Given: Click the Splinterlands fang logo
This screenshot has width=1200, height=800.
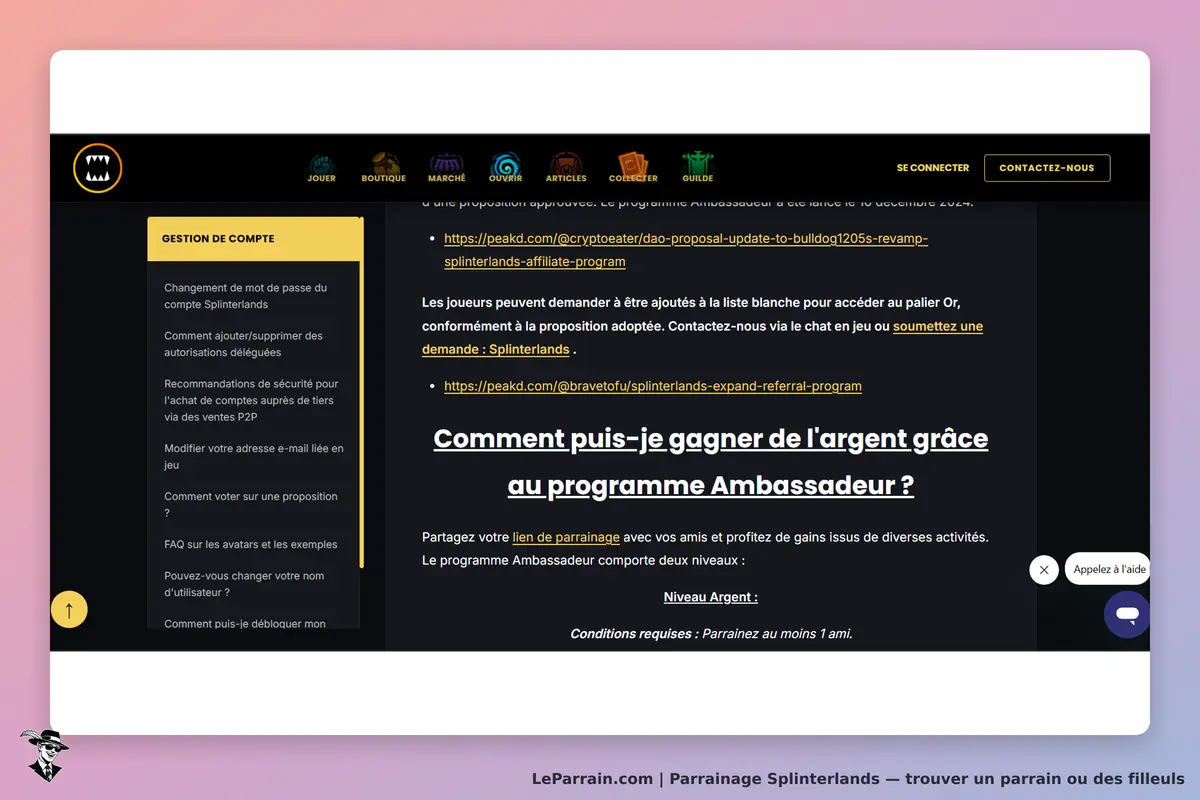Looking at the screenshot, I should (x=97, y=168).
